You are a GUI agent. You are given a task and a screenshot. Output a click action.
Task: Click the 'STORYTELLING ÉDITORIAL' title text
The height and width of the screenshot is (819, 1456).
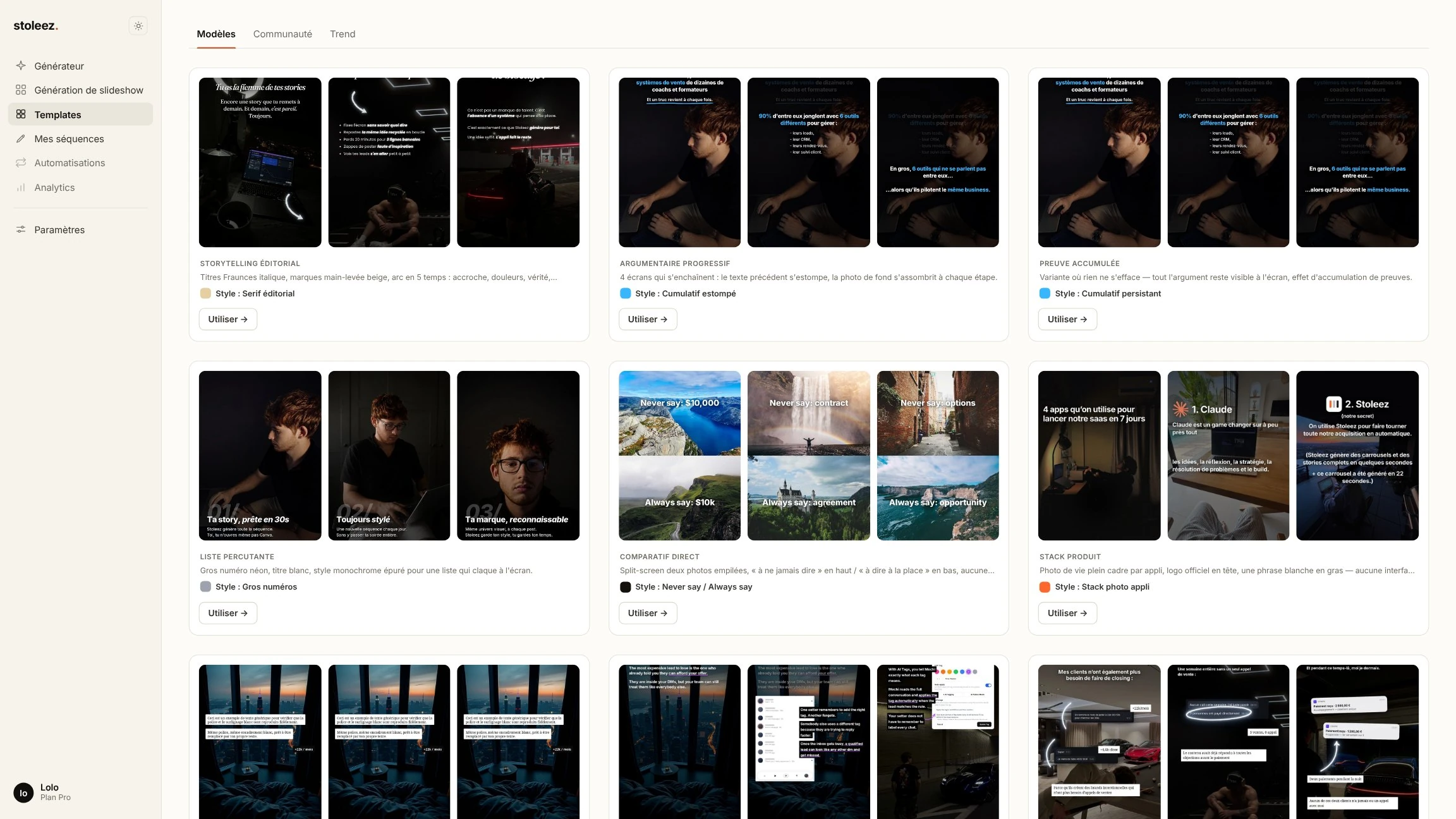[x=250, y=264]
